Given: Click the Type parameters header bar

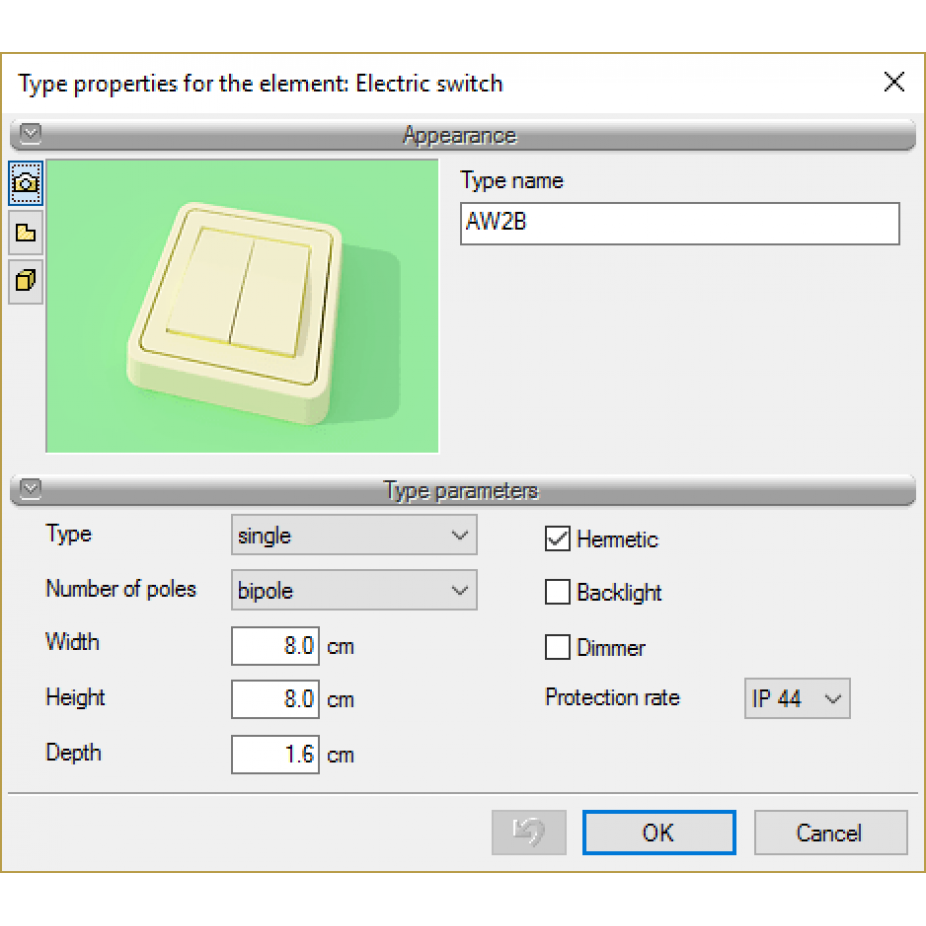Looking at the screenshot, I should pyautogui.click(x=463, y=490).
